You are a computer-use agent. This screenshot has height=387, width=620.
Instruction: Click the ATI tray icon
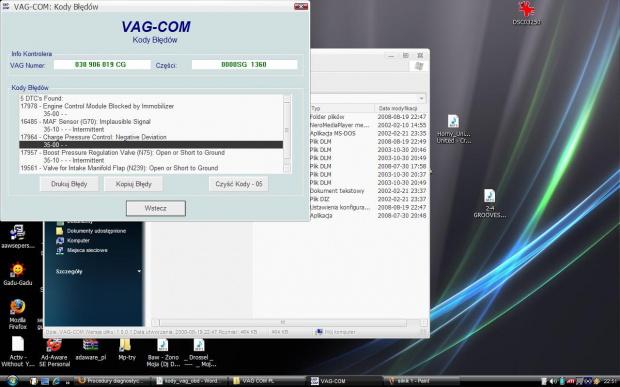pyautogui.click(x=571, y=381)
